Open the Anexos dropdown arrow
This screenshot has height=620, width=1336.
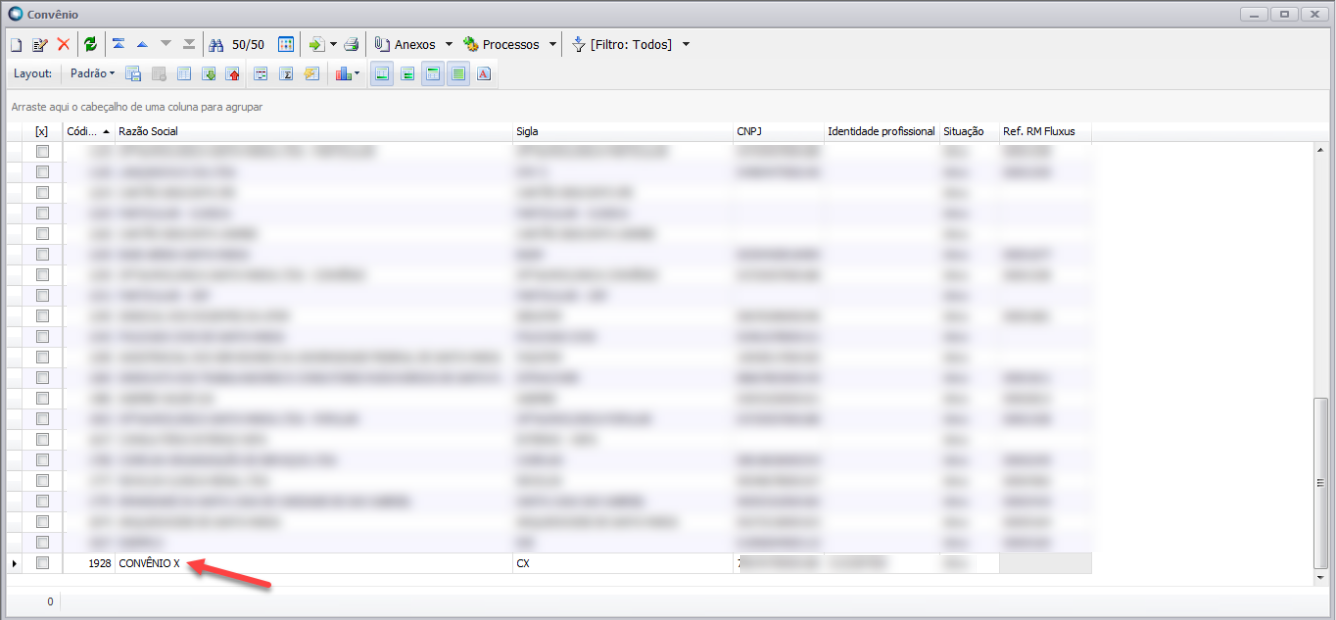point(449,45)
